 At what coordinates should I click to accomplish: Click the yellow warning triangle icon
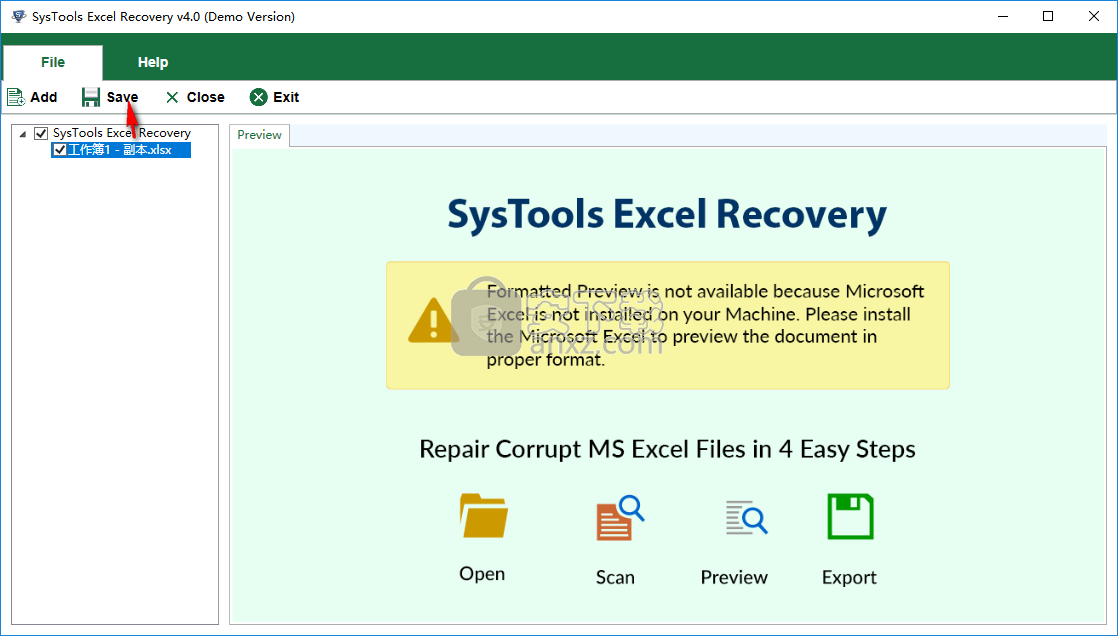tap(434, 320)
